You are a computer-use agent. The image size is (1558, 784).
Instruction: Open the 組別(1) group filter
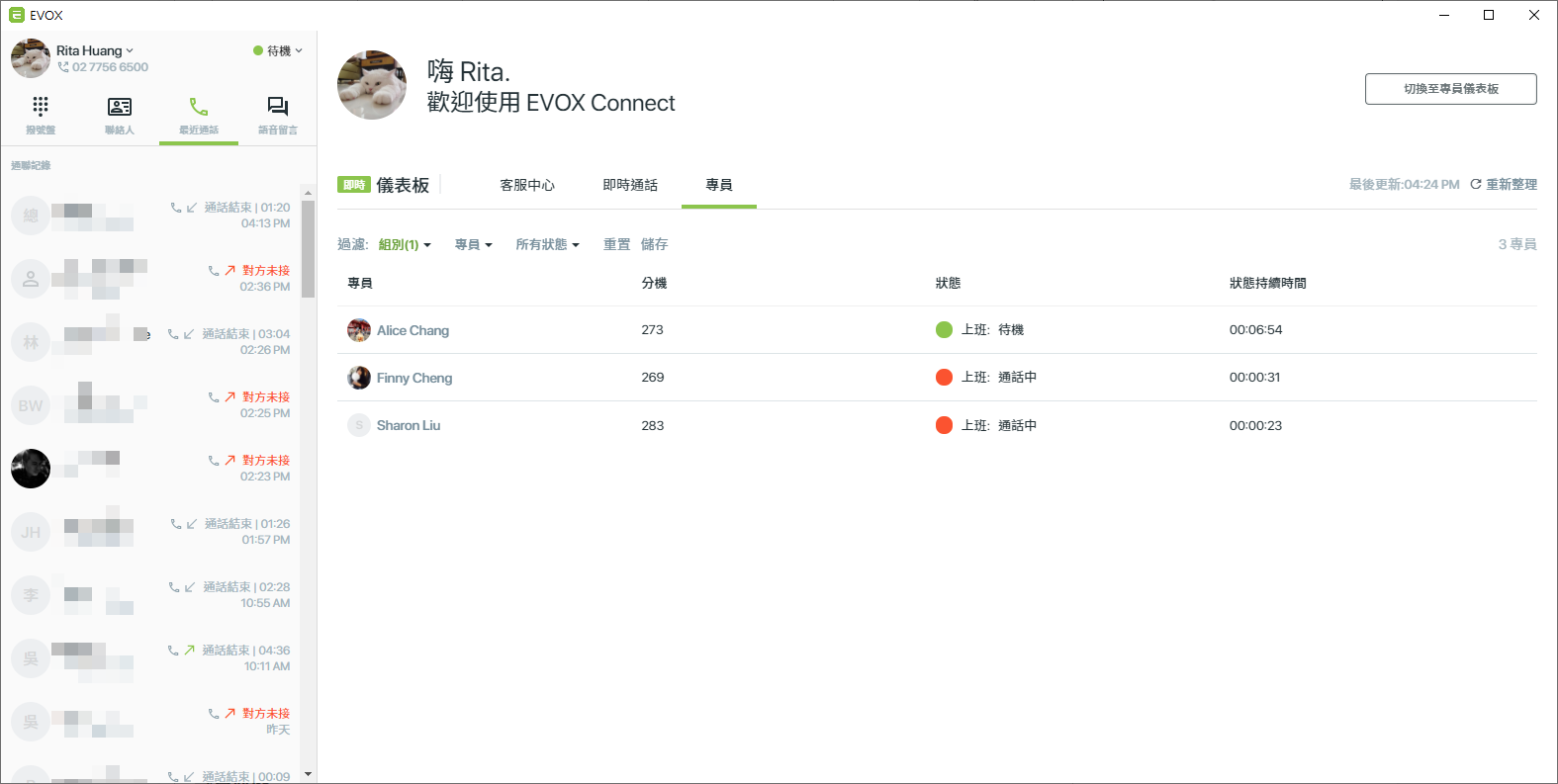click(x=405, y=245)
